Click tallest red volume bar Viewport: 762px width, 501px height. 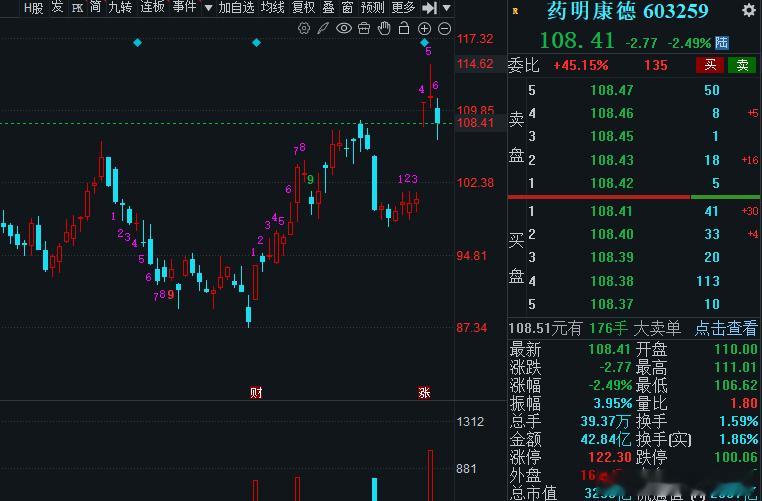coord(430,475)
